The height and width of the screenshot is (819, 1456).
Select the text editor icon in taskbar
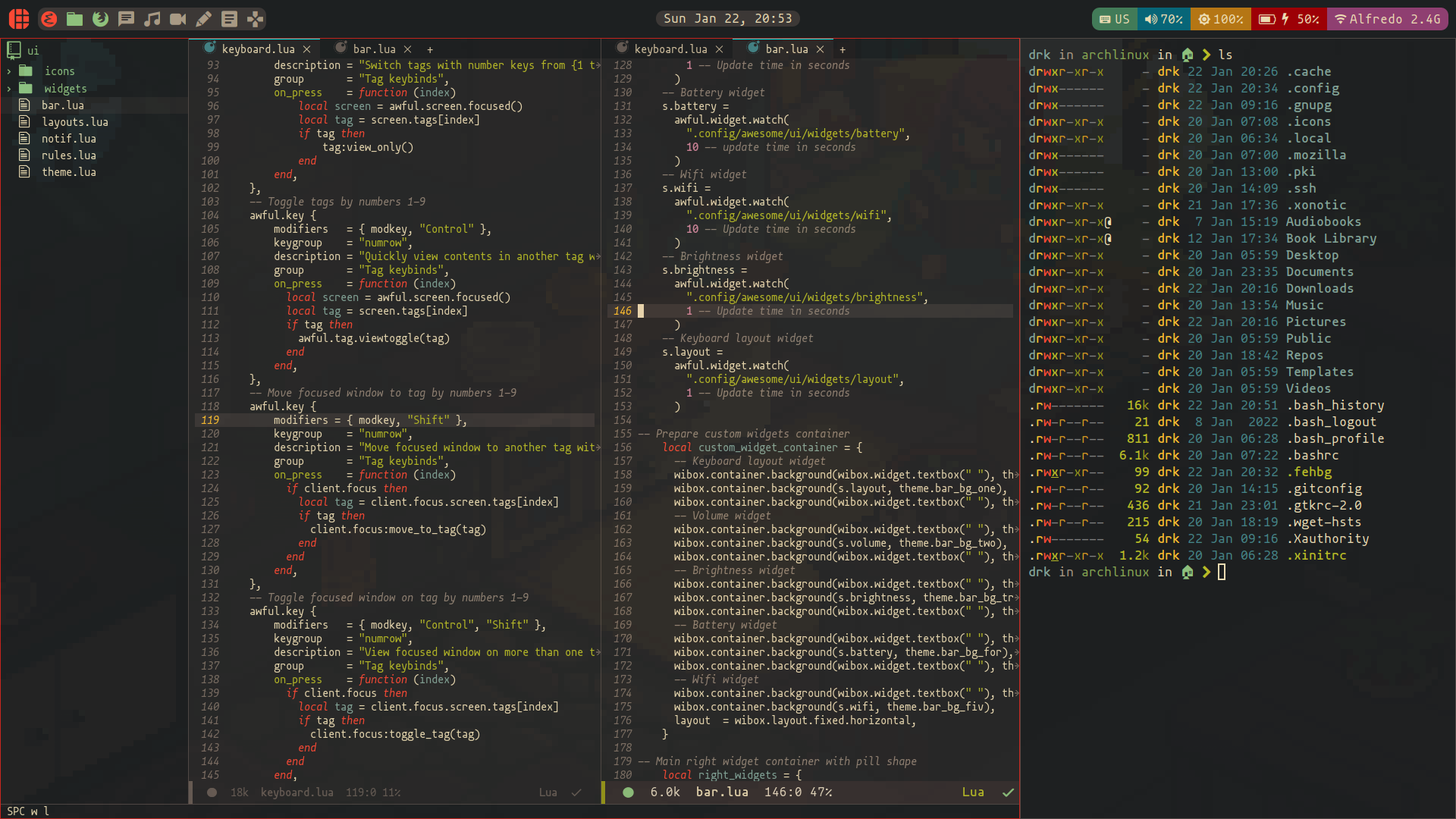coord(203,18)
